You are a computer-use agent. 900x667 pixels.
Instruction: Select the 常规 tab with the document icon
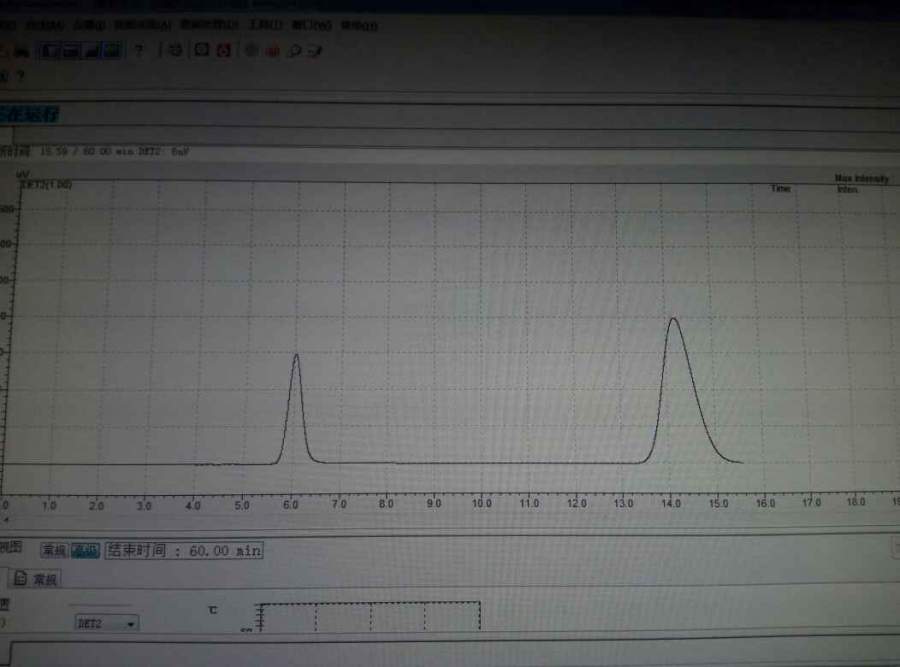point(36,579)
